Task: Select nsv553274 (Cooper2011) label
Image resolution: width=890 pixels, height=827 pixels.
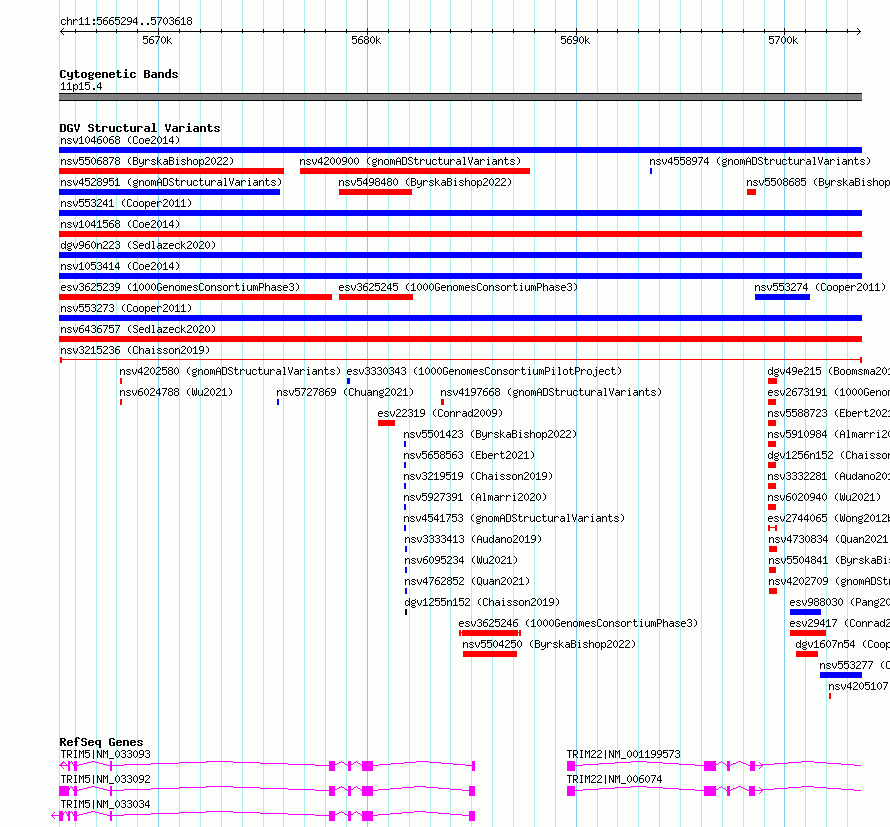Action: pyautogui.click(x=820, y=287)
